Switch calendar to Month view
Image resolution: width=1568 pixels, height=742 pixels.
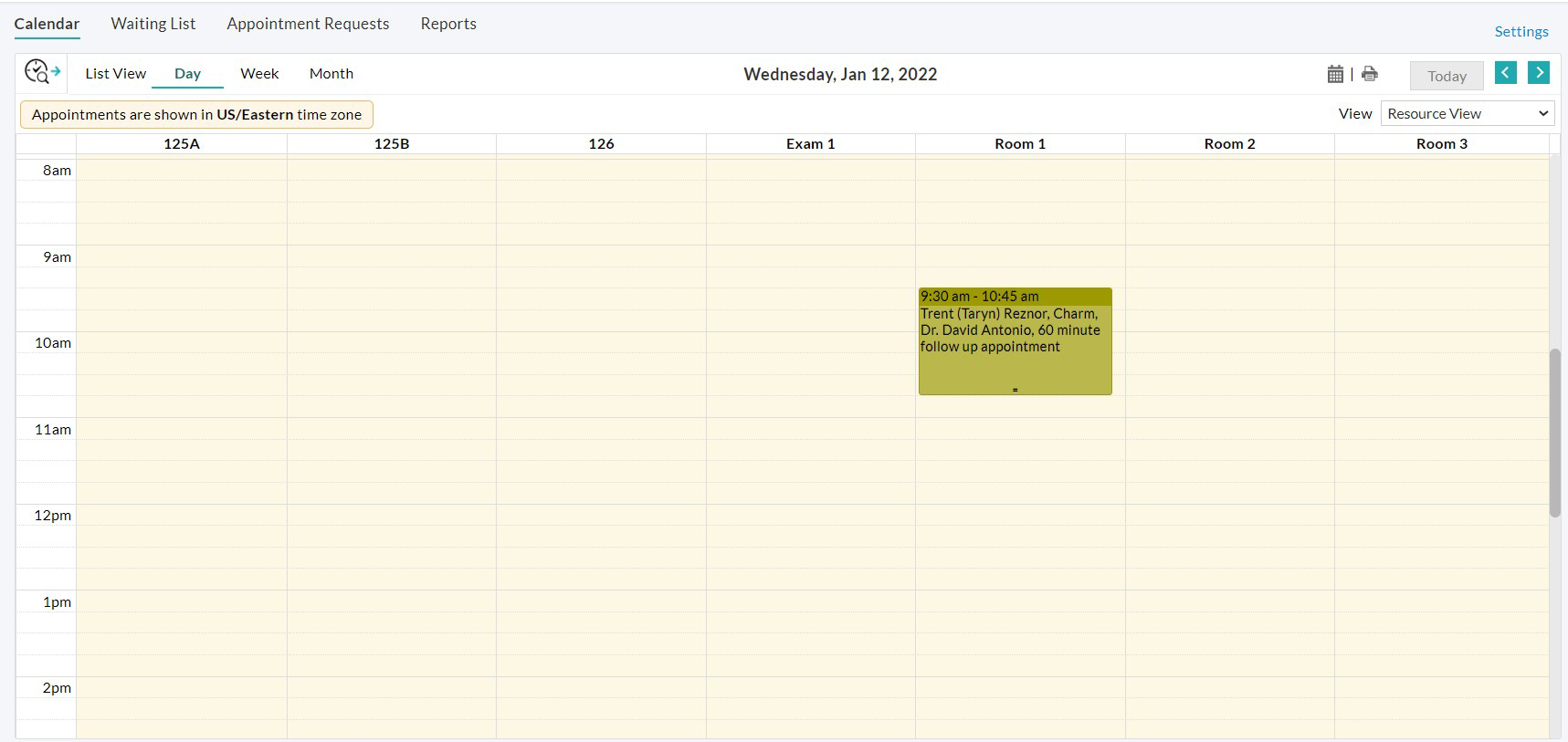tap(331, 74)
